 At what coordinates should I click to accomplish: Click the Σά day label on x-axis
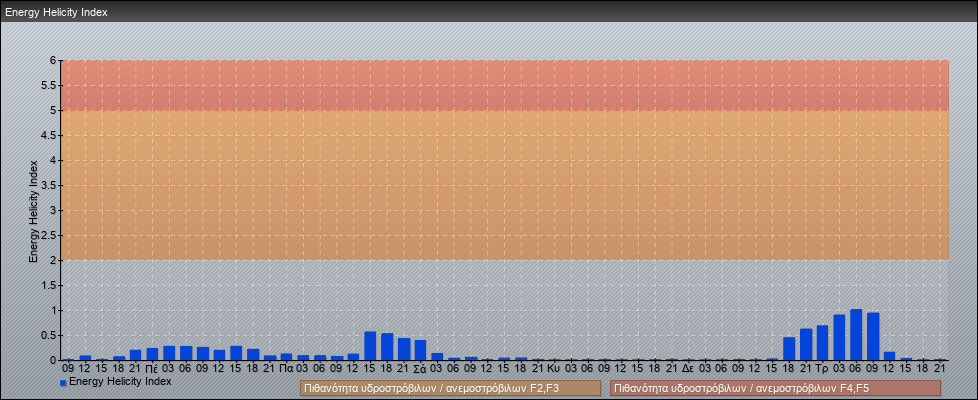coord(420,368)
